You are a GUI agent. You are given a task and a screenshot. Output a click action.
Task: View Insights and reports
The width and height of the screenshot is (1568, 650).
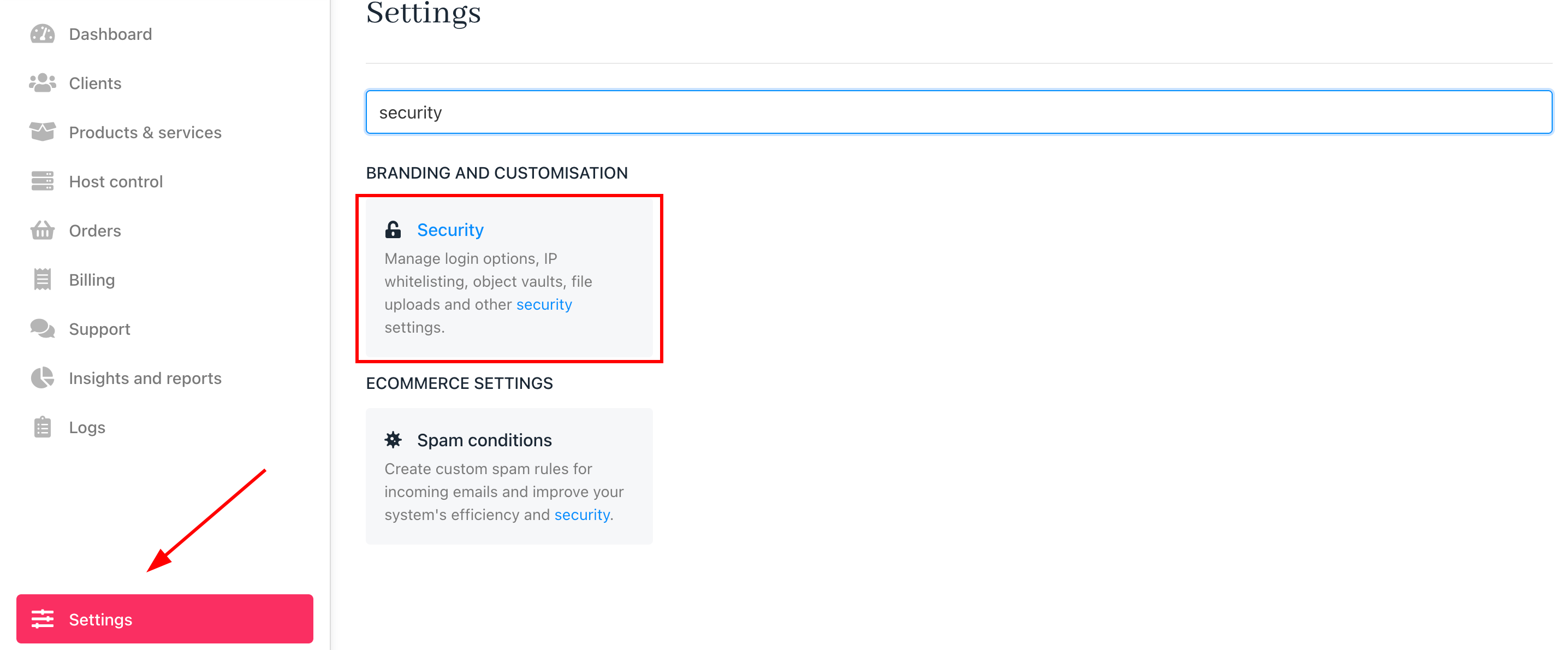pos(145,379)
